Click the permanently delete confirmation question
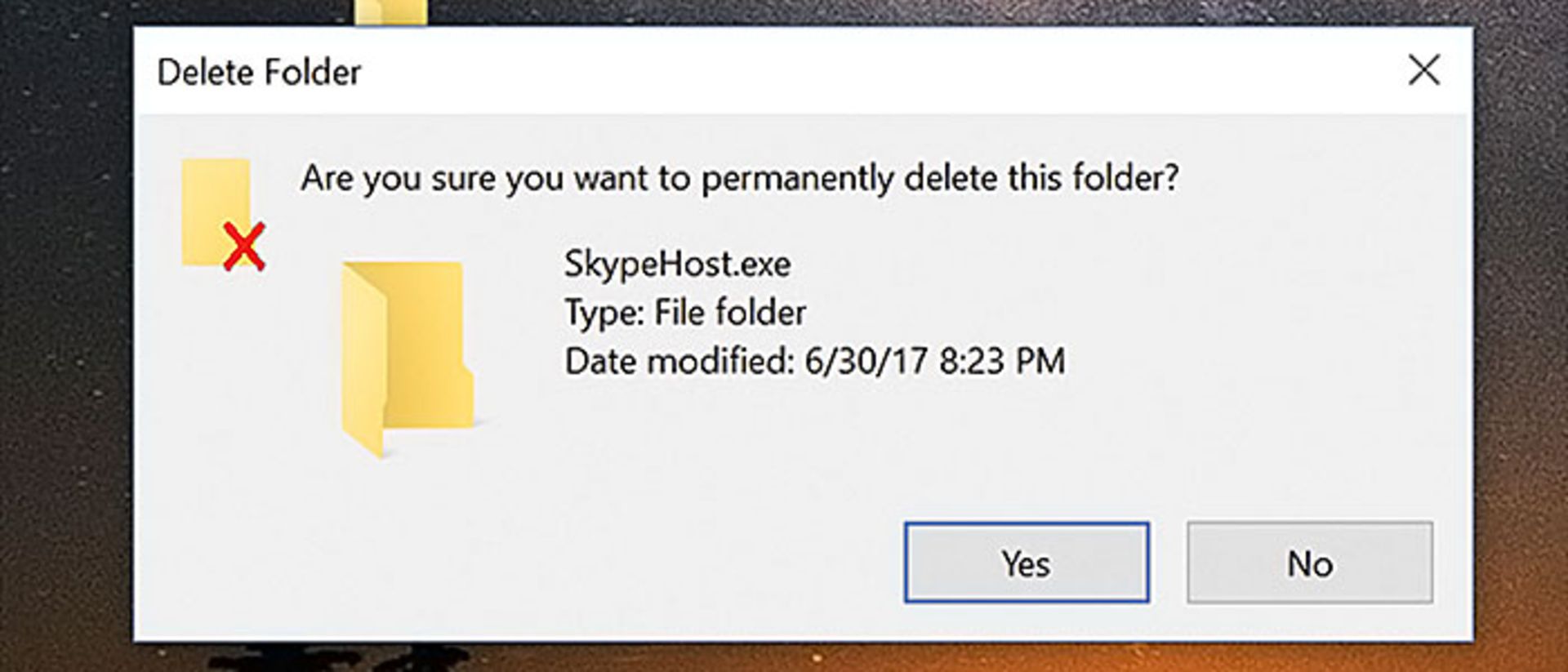1568x672 pixels. pyautogui.click(x=740, y=178)
